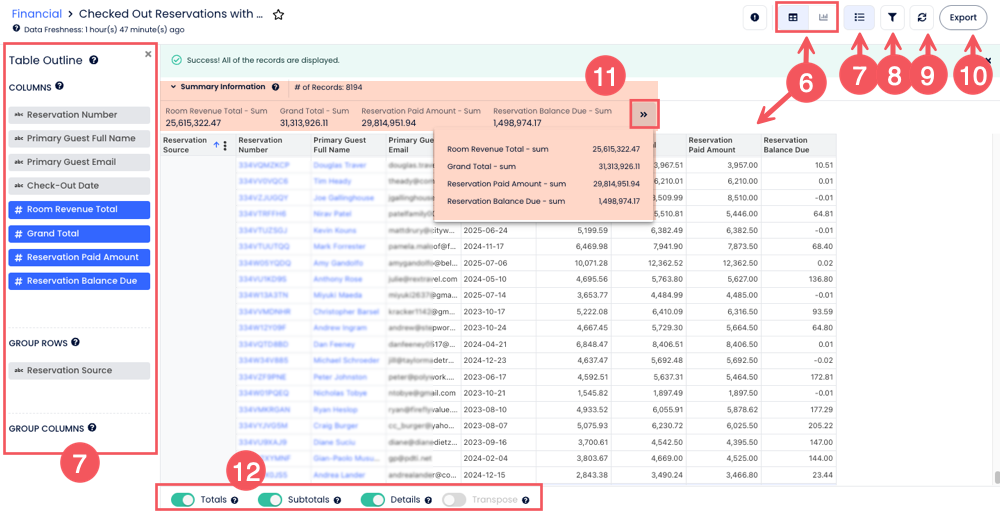Sort by the Reservation Source arrow

point(216,146)
